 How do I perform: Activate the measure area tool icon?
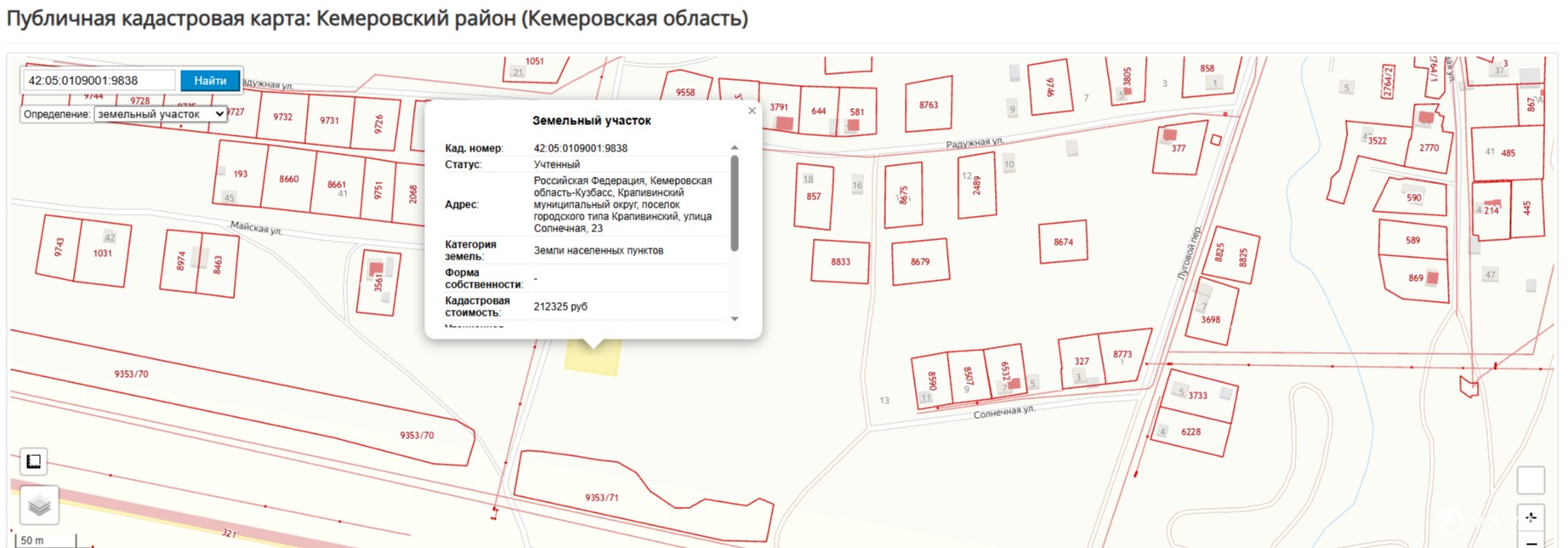pos(33,461)
